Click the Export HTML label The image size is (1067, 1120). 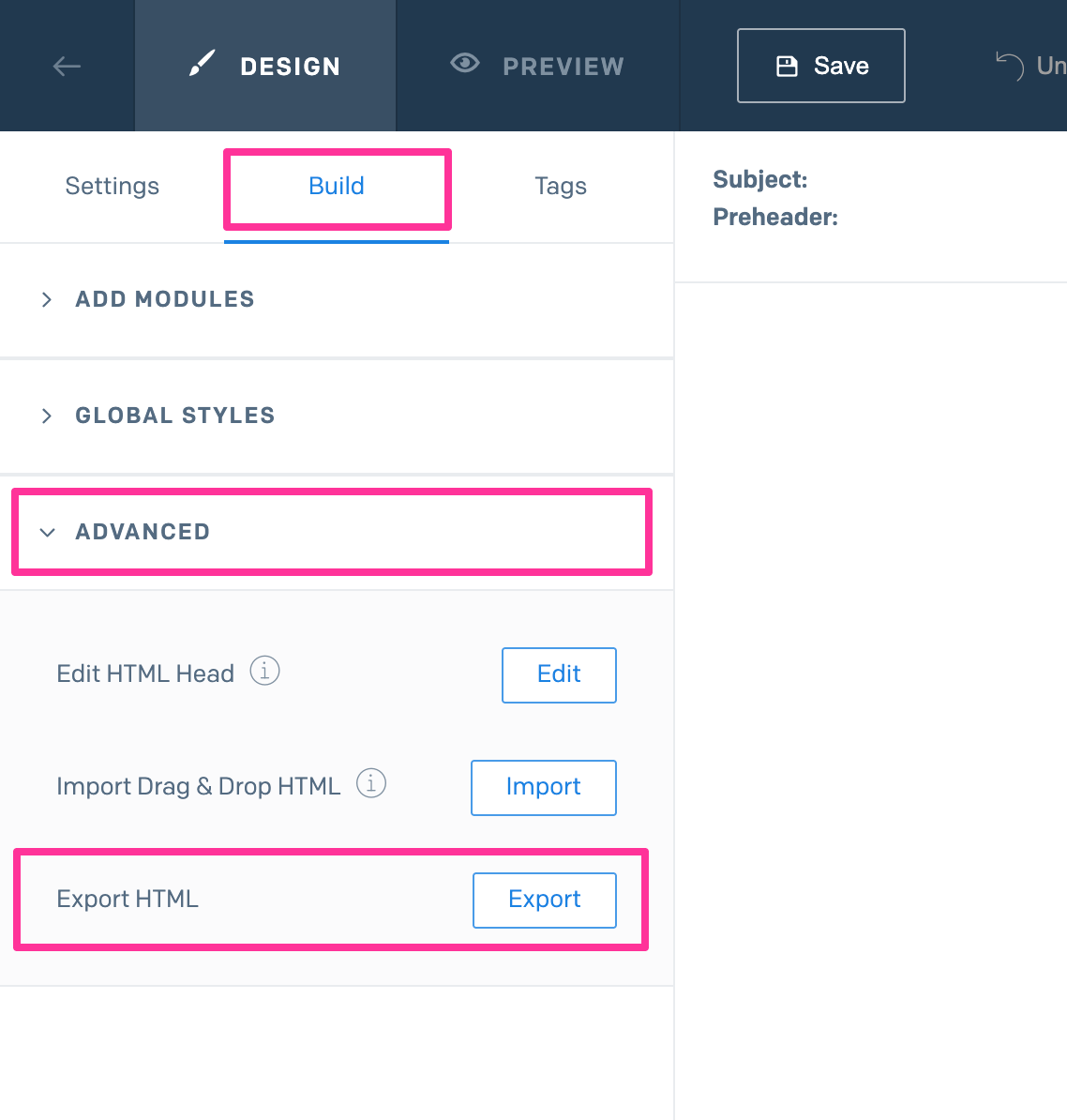tap(128, 900)
